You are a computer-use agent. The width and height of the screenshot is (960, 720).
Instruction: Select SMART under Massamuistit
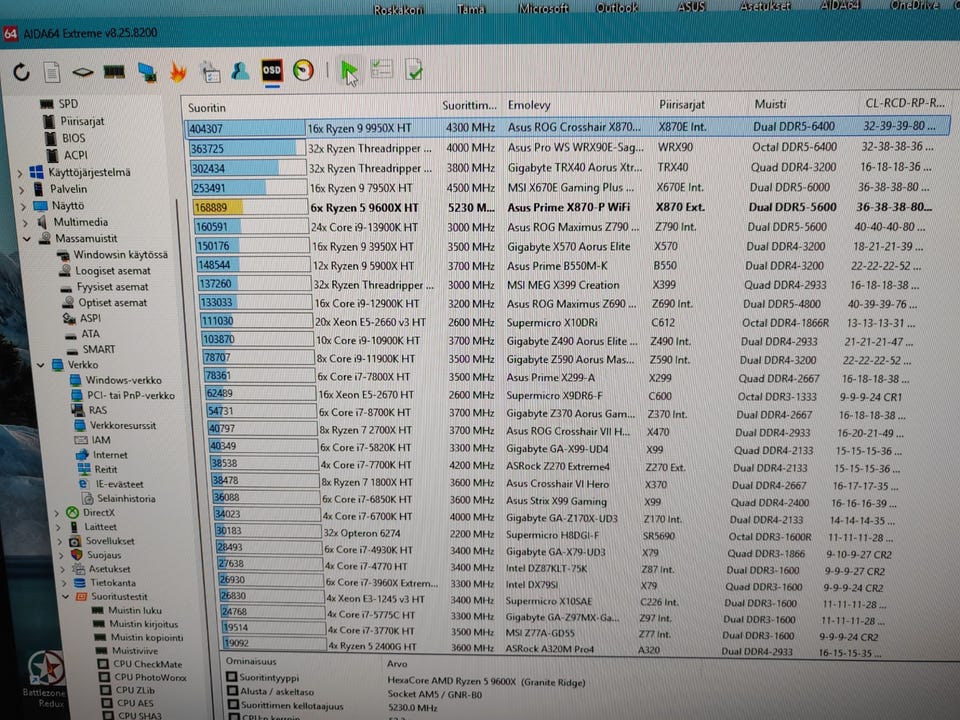point(99,350)
